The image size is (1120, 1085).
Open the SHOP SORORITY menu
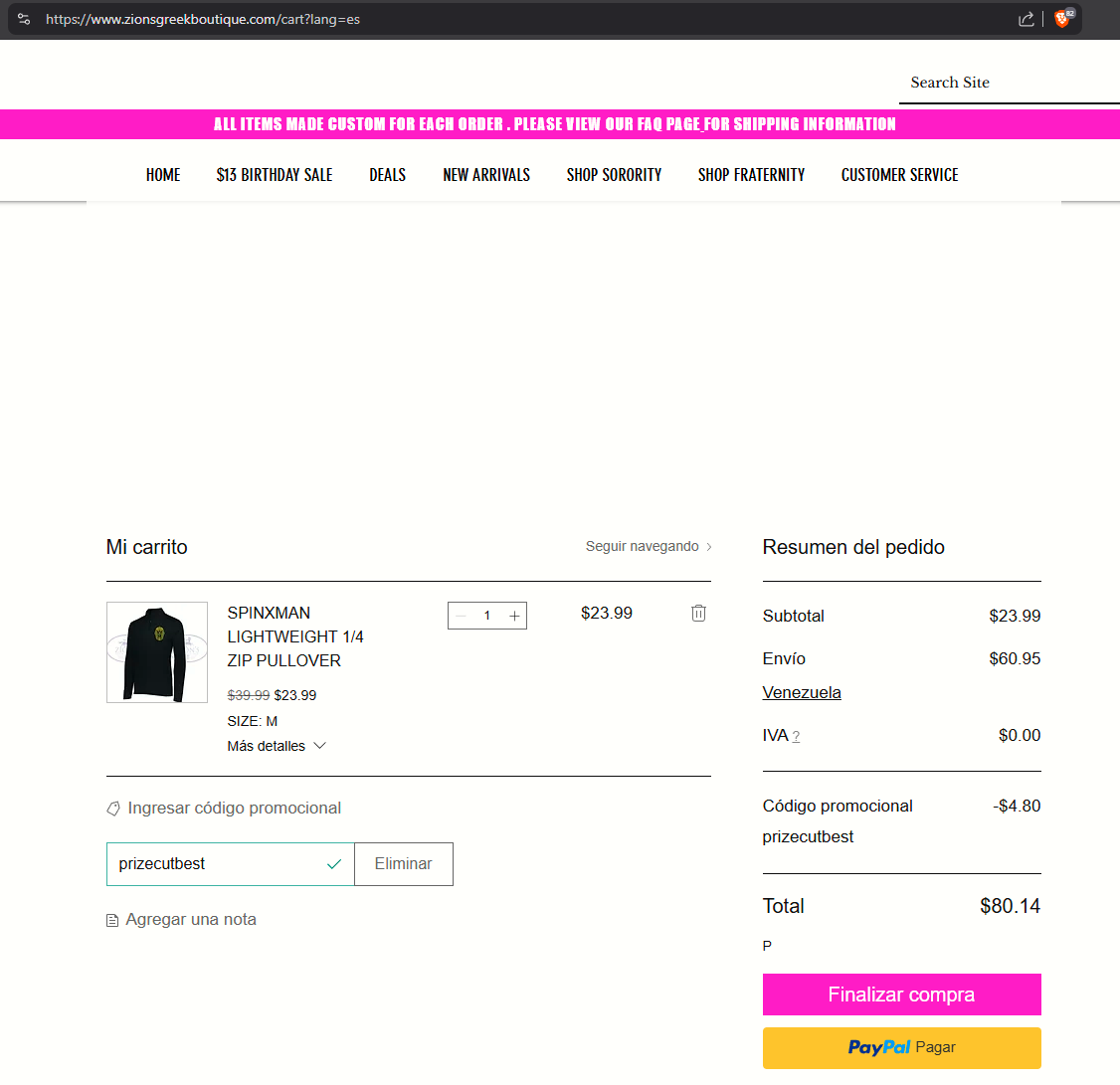point(615,175)
